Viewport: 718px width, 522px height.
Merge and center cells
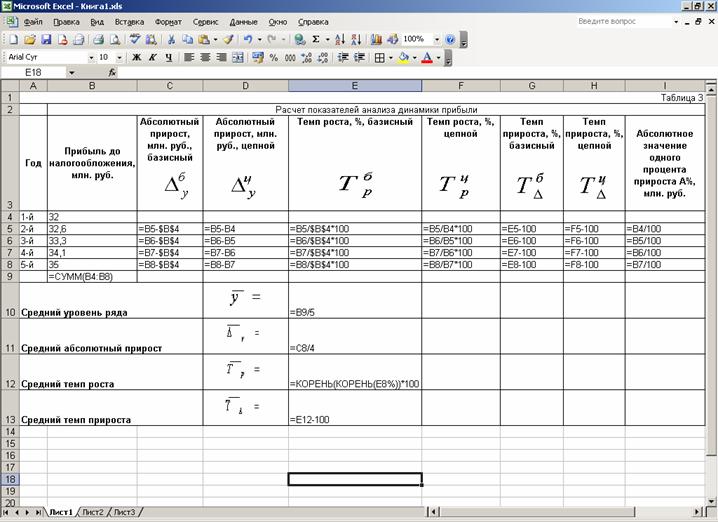pos(238,57)
